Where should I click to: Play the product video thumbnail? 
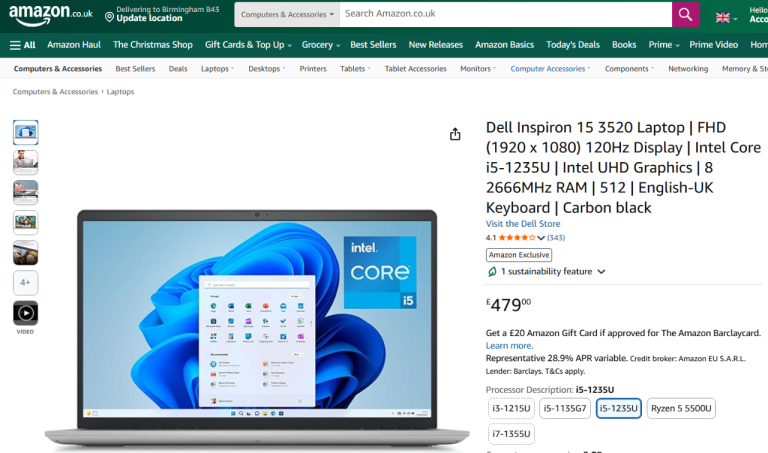[x=25, y=313]
